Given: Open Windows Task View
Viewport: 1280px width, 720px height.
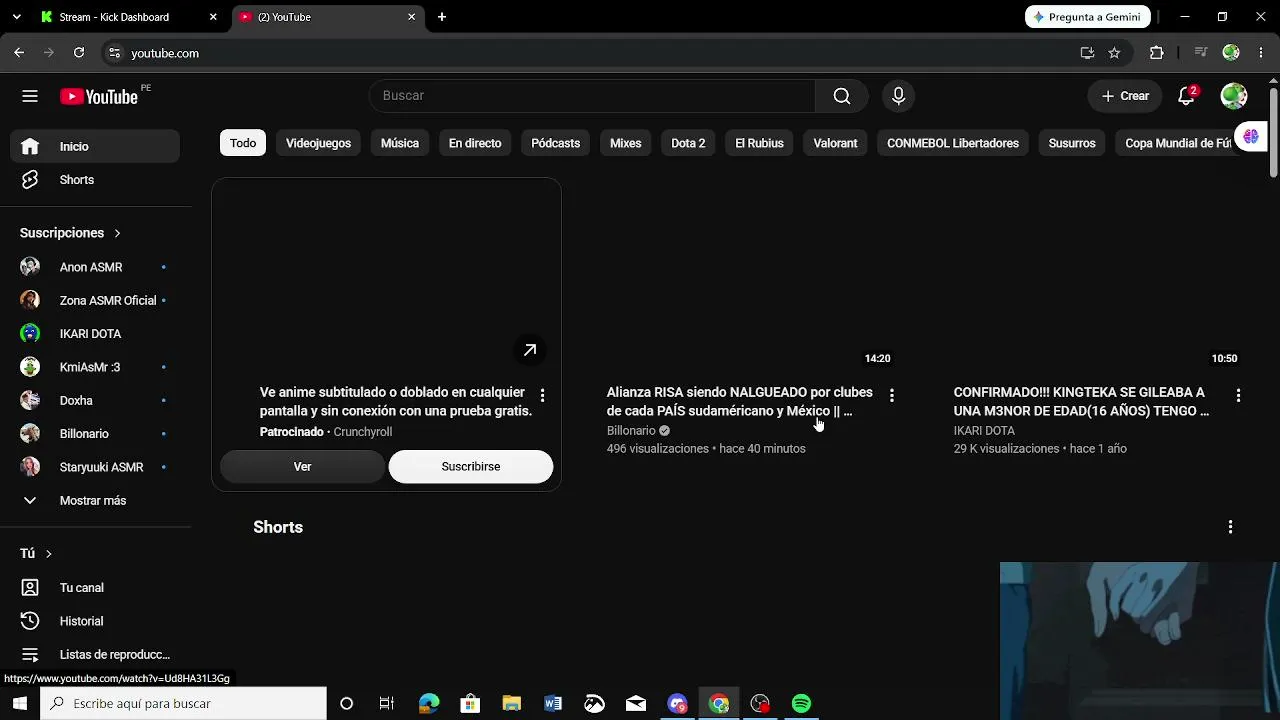Looking at the screenshot, I should [x=387, y=704].
